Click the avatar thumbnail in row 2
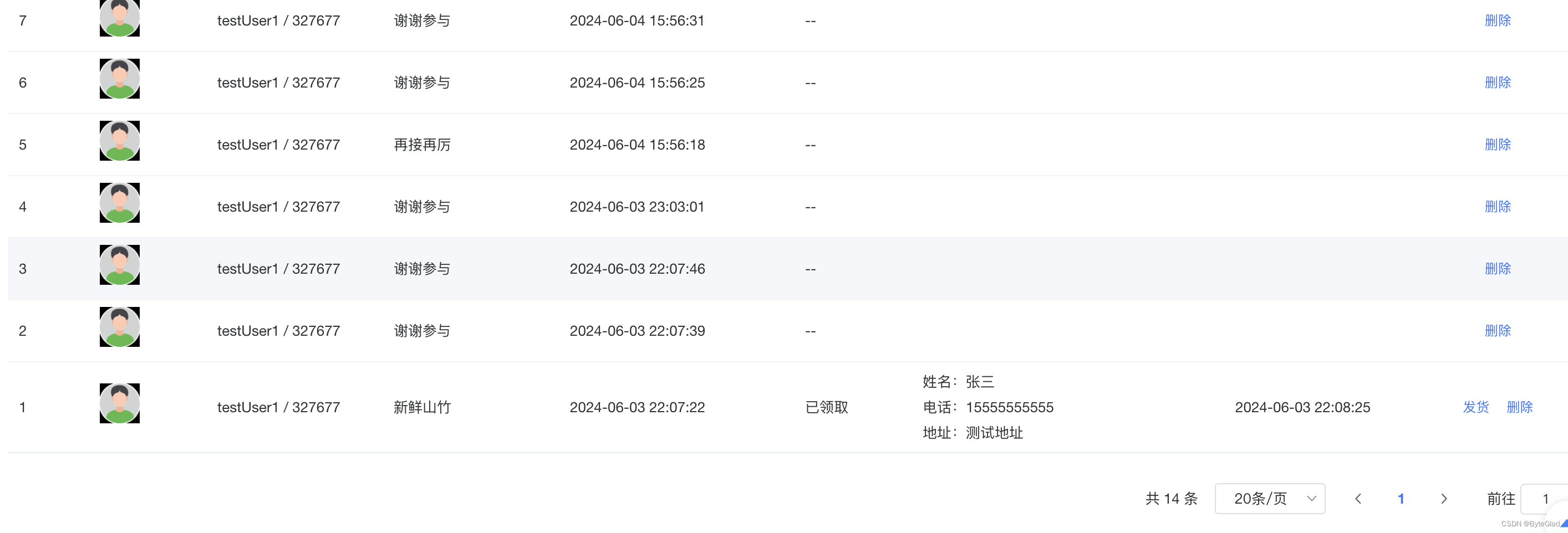 pos(119,327)
